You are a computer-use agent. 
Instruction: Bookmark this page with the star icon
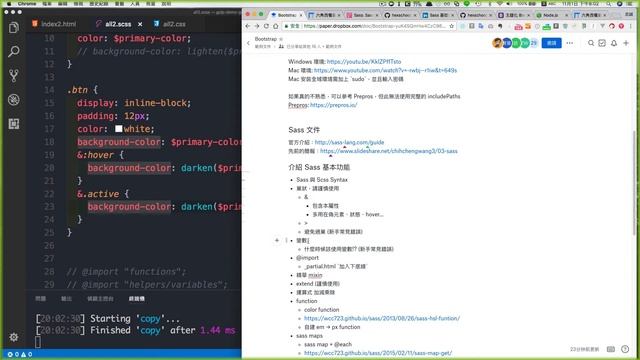click(x=451, y=26)
